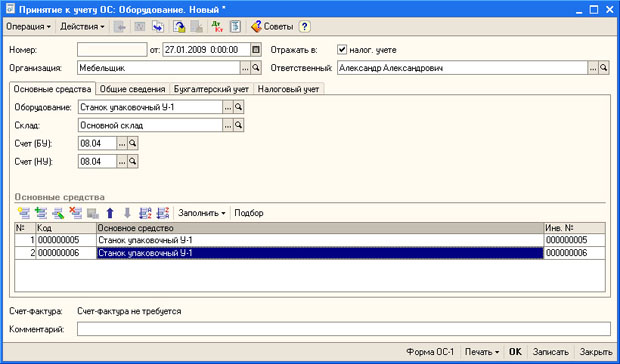Click the Основное средство column header
This screenshot has width=620, height=364.
[320, 228]
